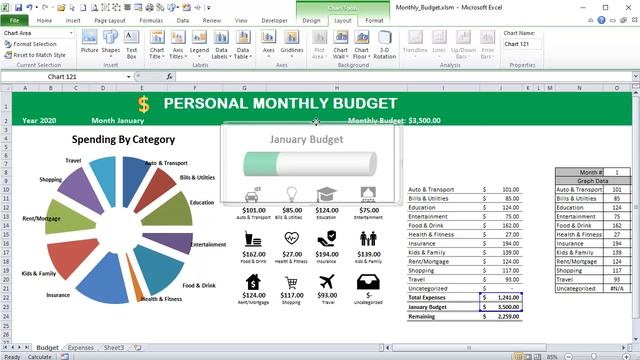This screenshot has width=640, height=360.
Task: Switch to the Insert ribbon tab
Action: (x=73, y=20)
